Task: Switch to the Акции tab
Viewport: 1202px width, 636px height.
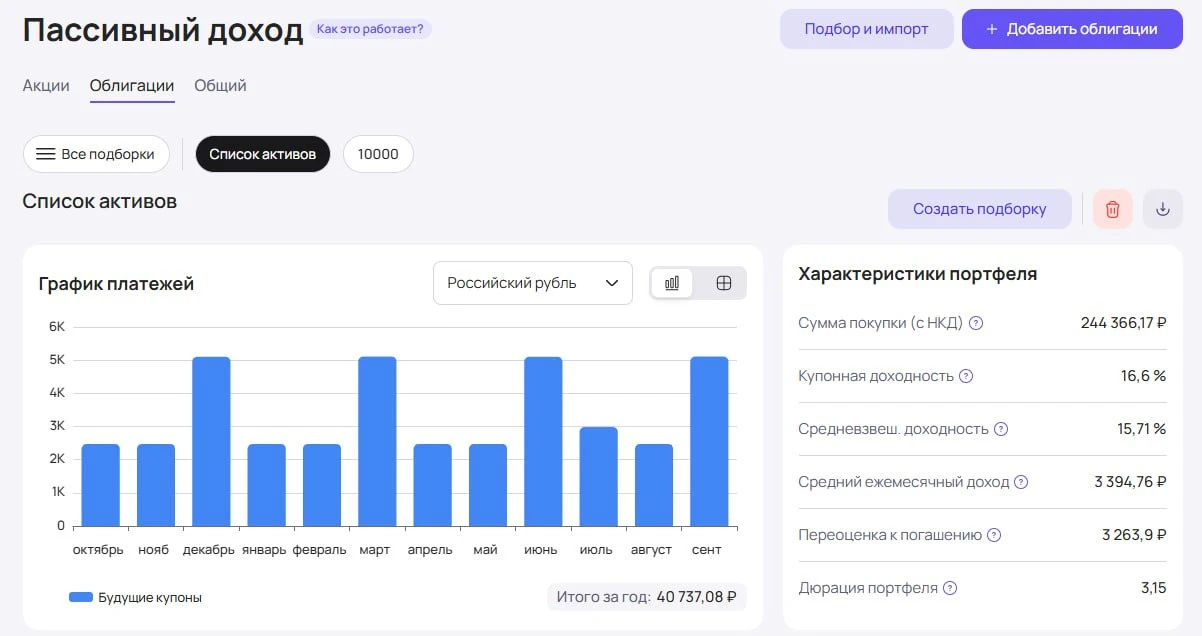Action: (46, 85)
